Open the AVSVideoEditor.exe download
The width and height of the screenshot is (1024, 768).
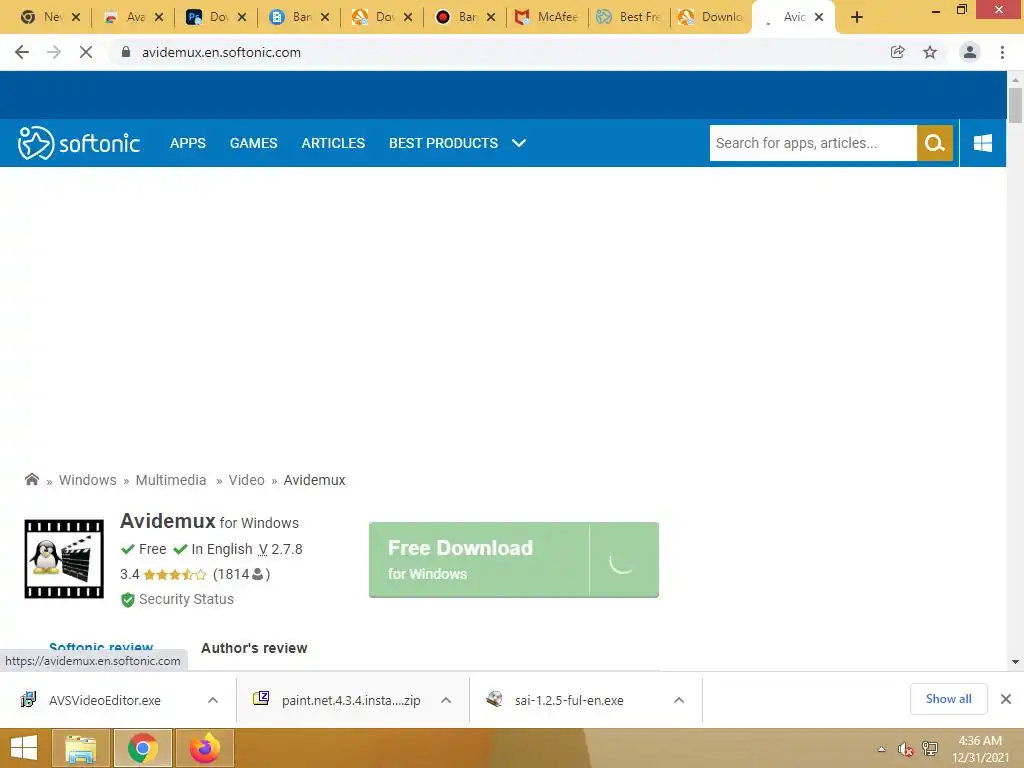click(104, 700)
